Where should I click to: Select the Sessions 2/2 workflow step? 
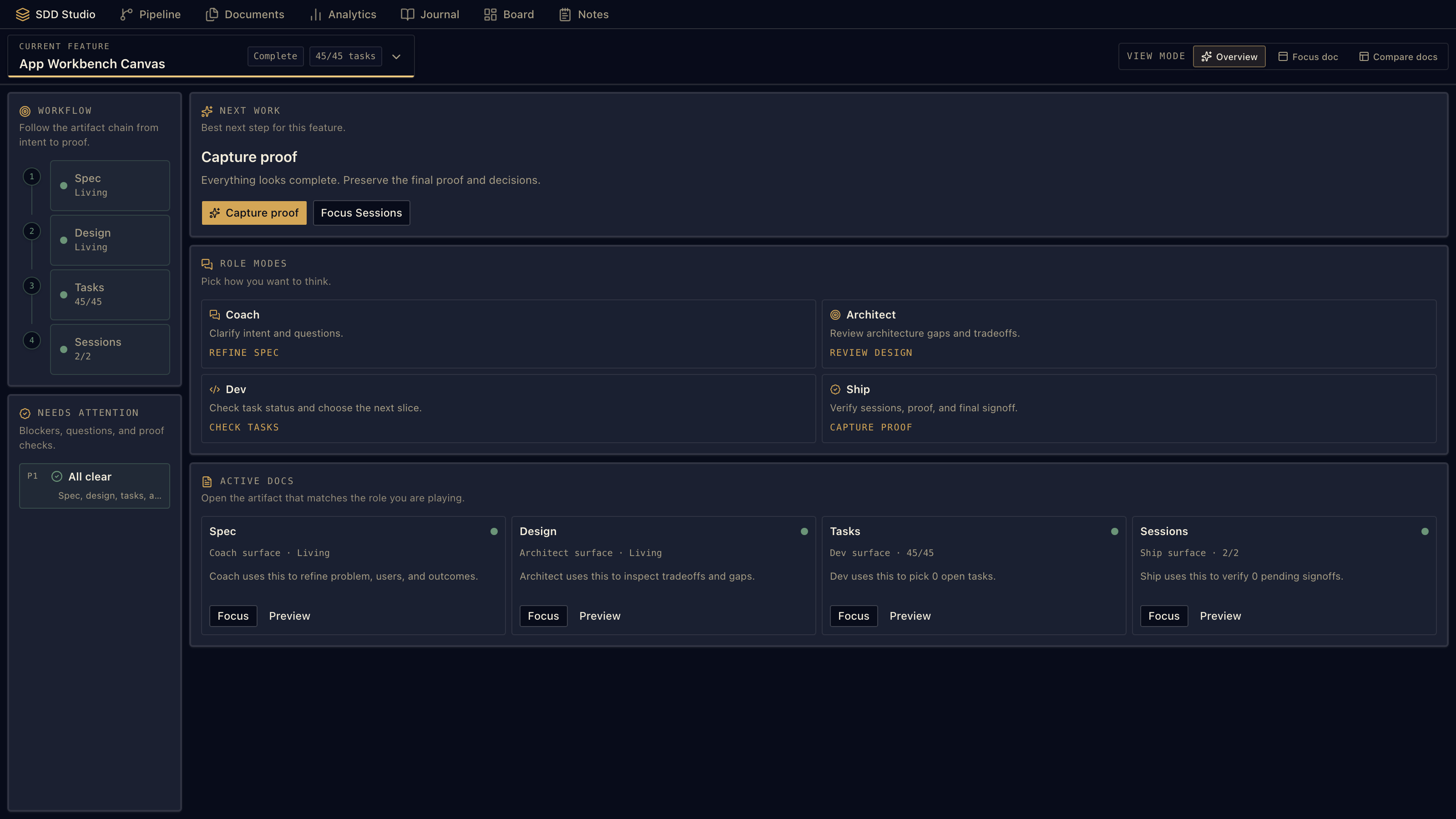[x=110, y=349]
